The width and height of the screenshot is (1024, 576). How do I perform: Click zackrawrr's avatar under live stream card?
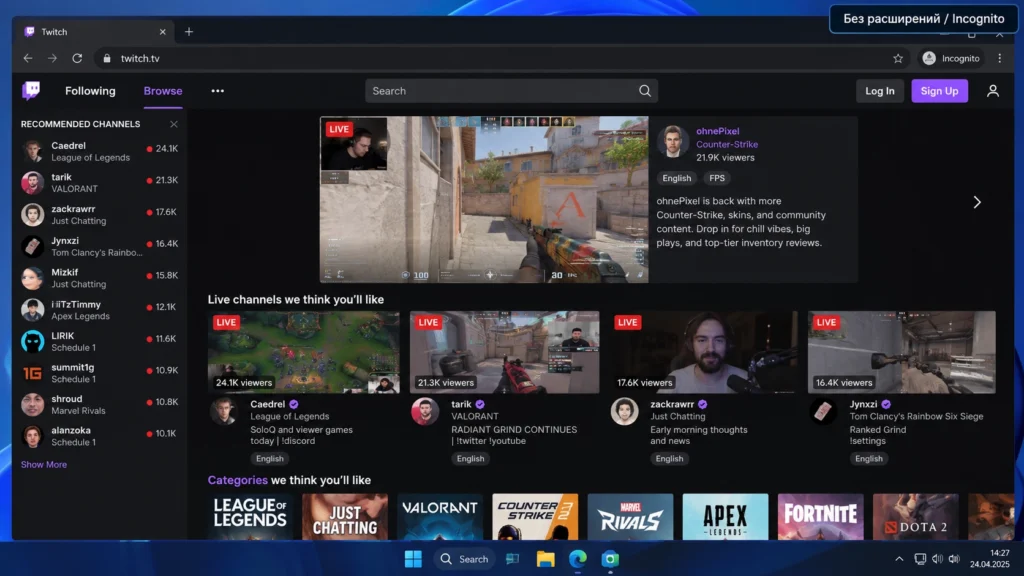click(x=624, y=411)
